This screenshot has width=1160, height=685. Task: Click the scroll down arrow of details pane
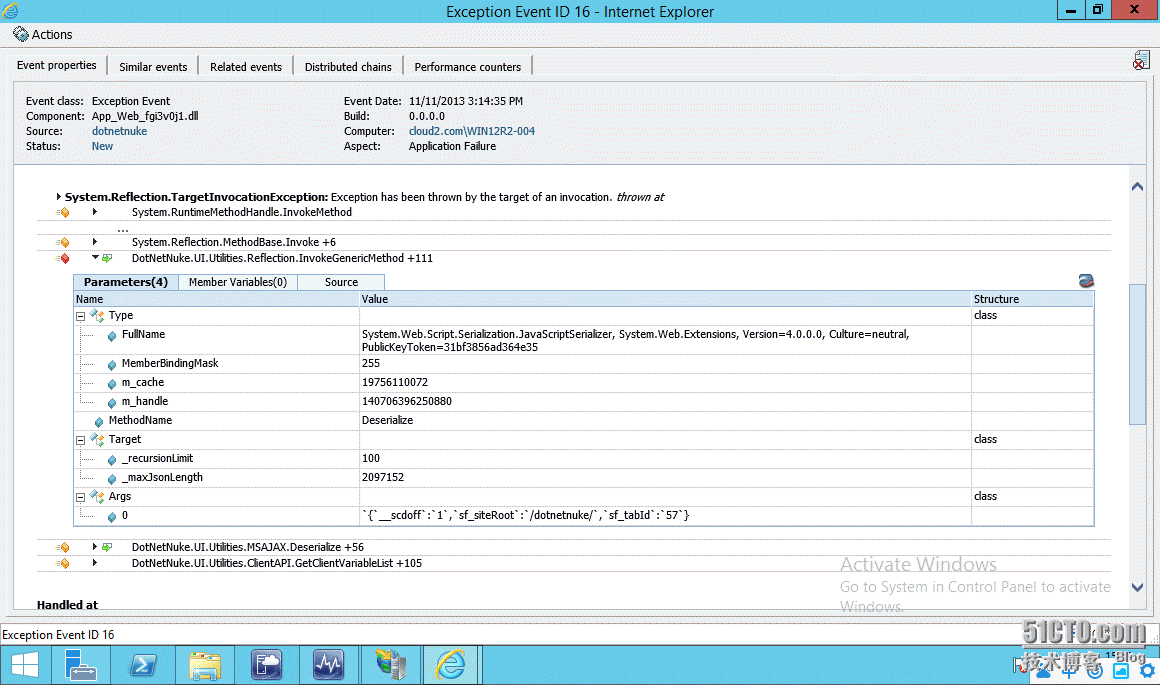pos(1138,587)
